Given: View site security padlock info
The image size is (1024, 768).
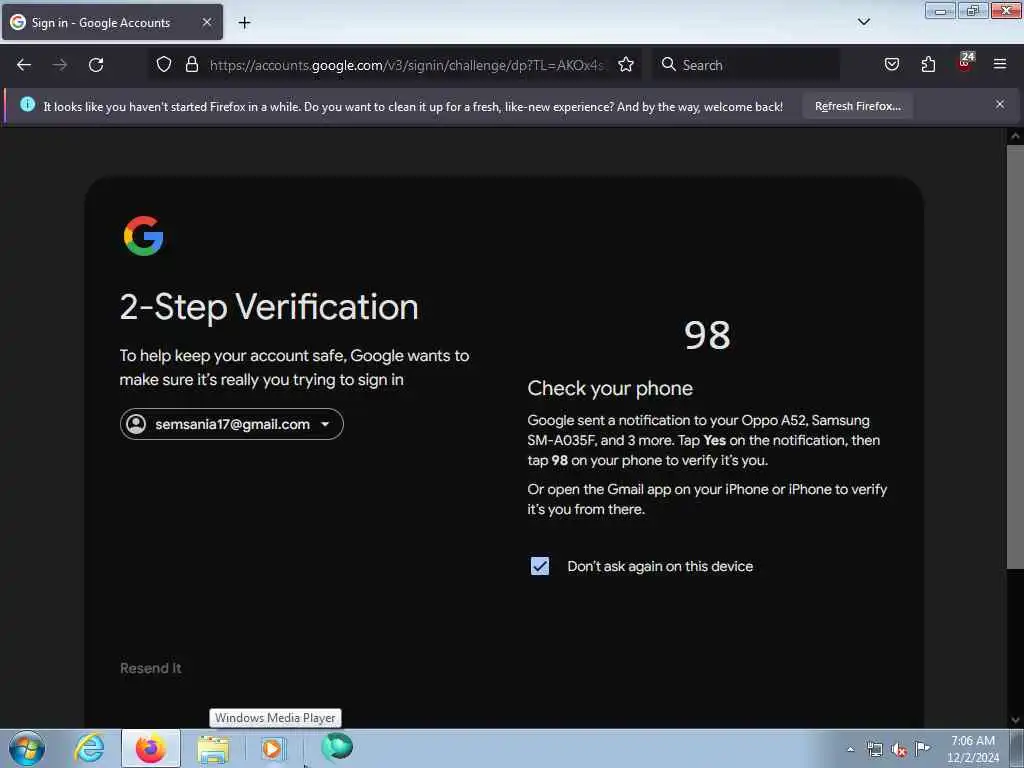Looking at the screenshot, I should (x=191, y=65).
